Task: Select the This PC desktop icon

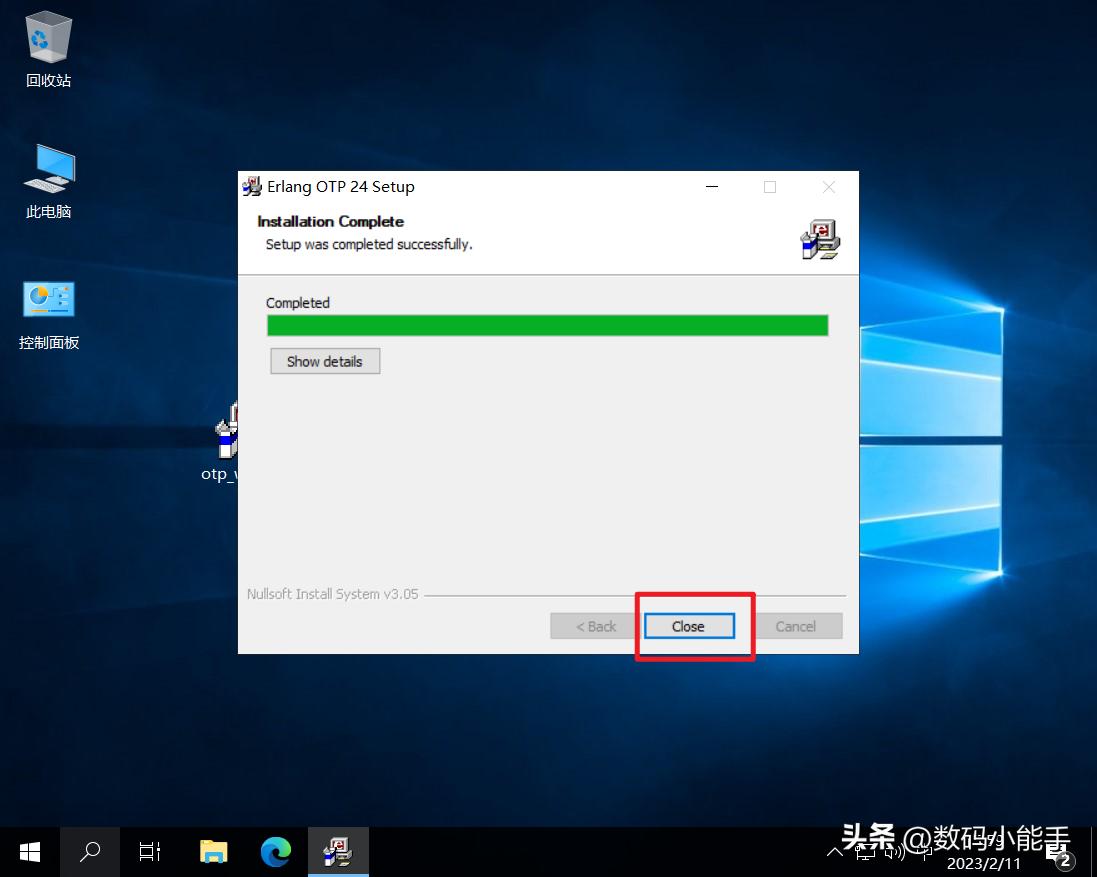Action: (48, 182)
